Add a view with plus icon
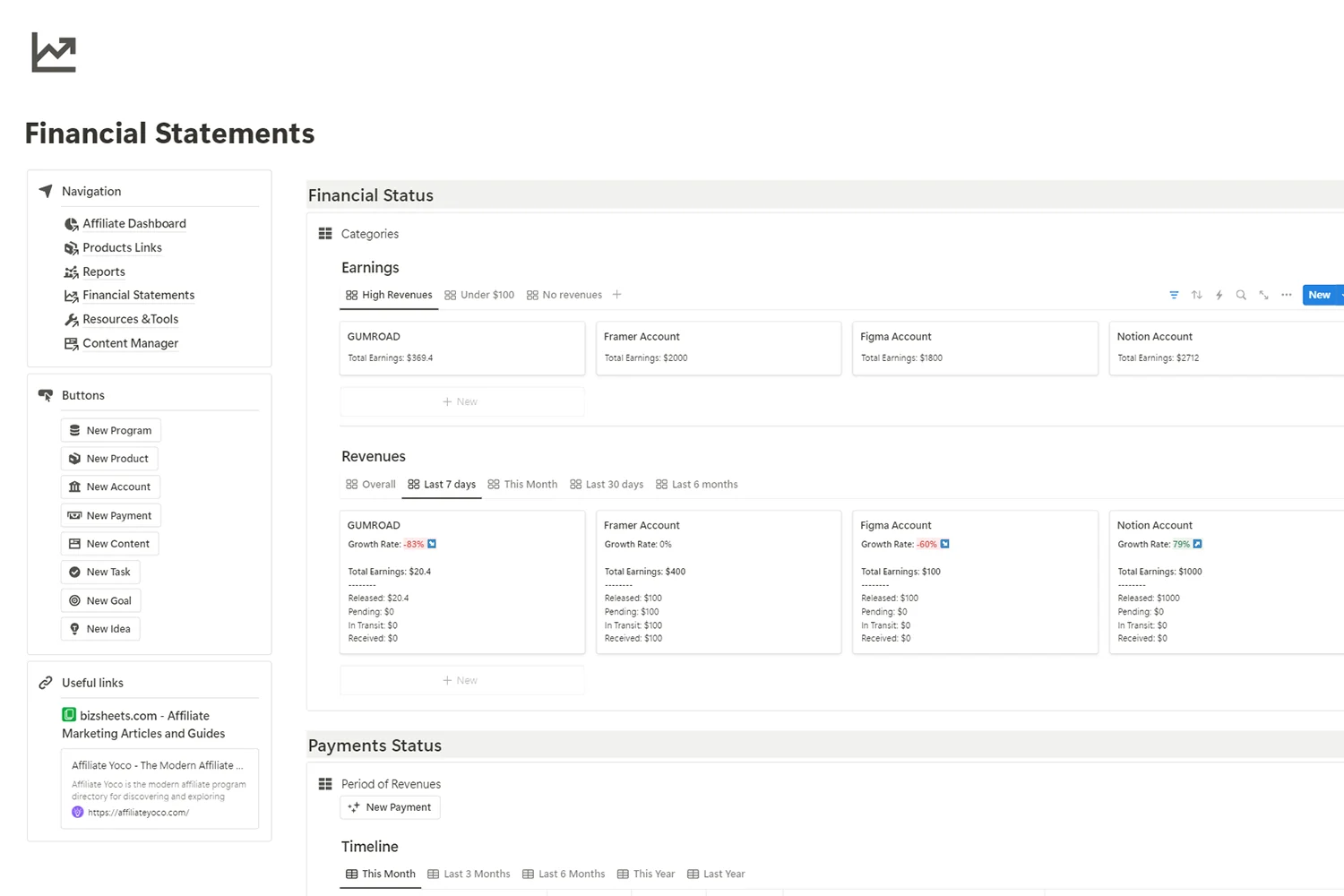 tap(616, 295)
